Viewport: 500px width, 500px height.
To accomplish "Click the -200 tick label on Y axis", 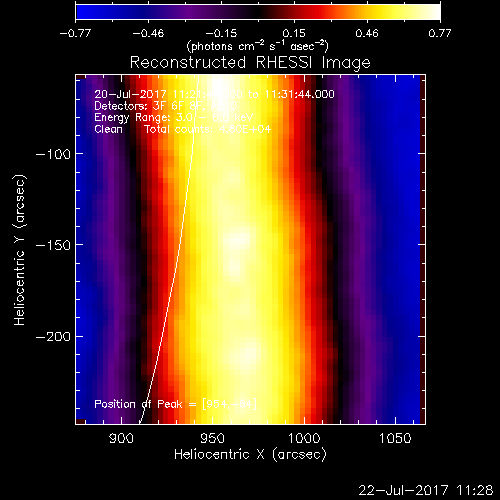I will tap(53, 337).
